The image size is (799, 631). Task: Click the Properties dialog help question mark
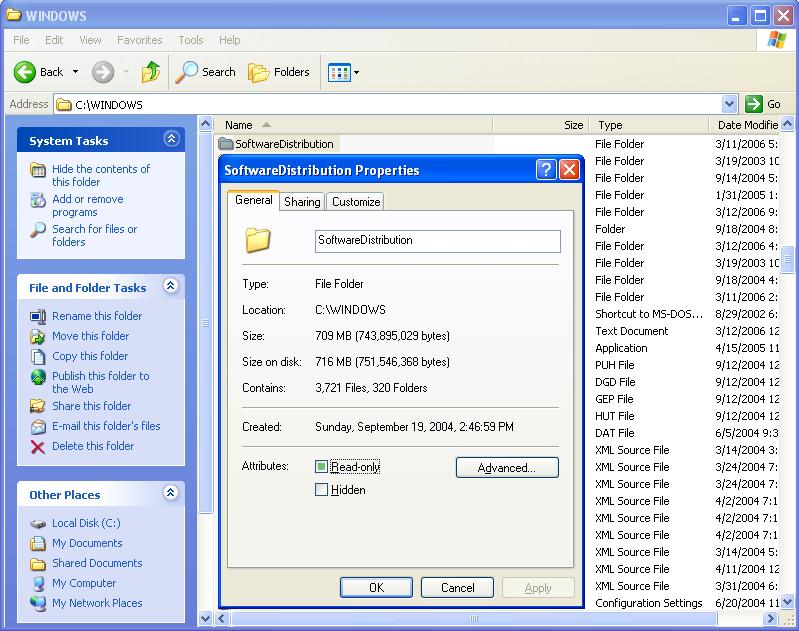click(x=546, y=169)
